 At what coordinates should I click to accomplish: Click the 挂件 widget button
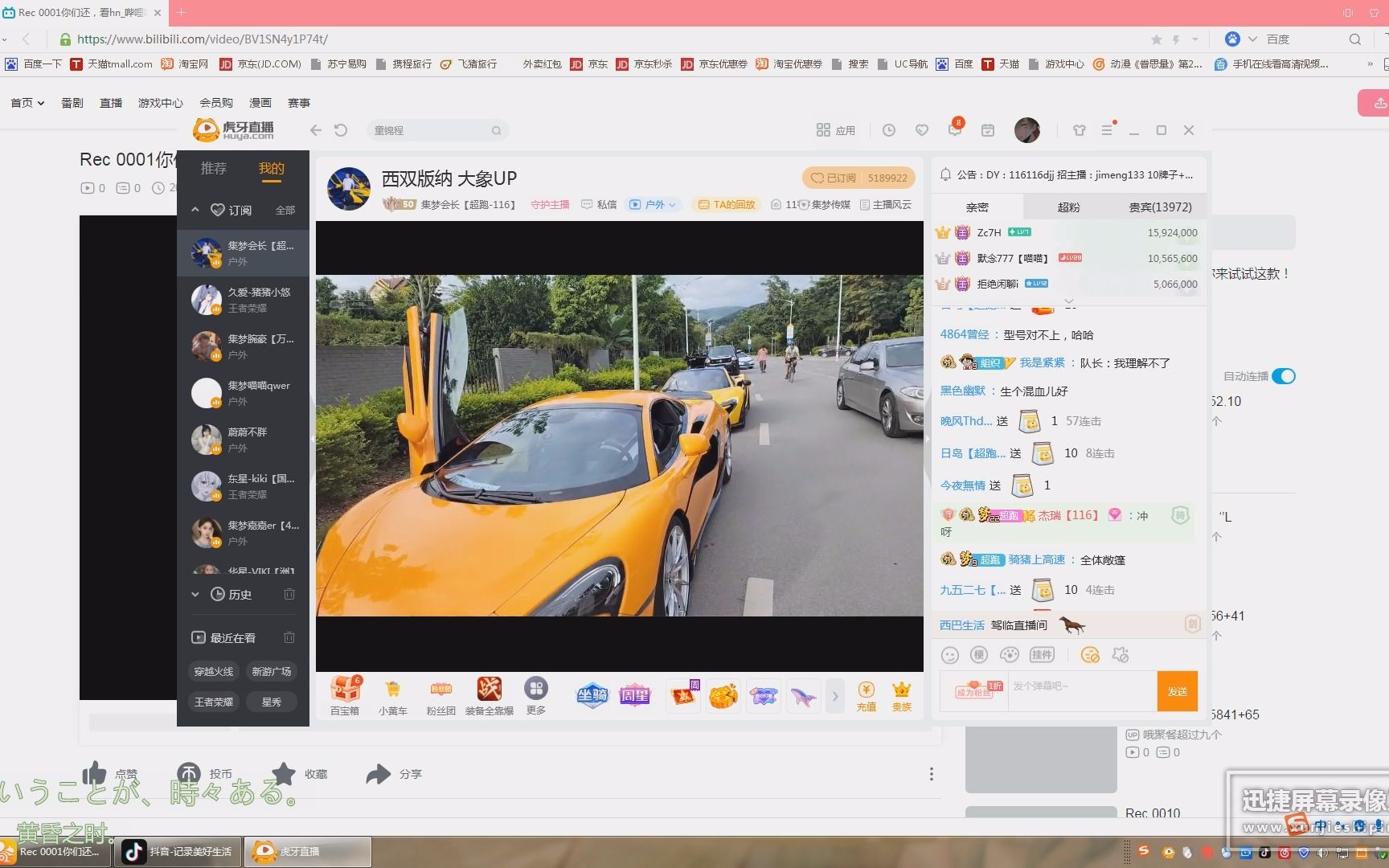pos(1043,655)
